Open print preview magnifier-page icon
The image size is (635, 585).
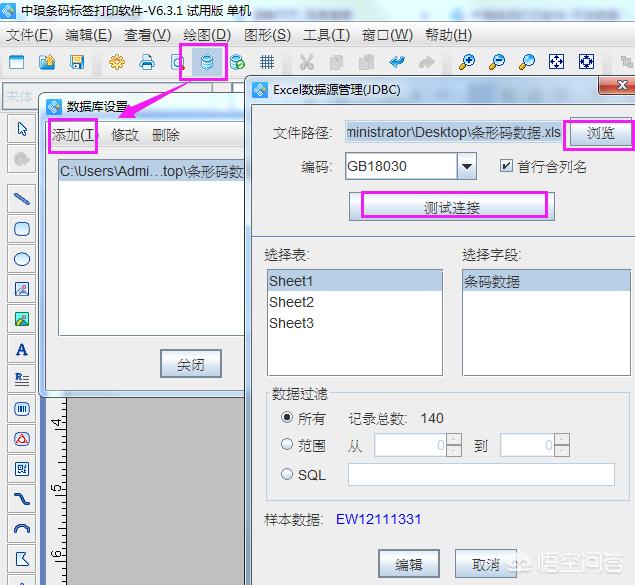(x=177, y=62)
